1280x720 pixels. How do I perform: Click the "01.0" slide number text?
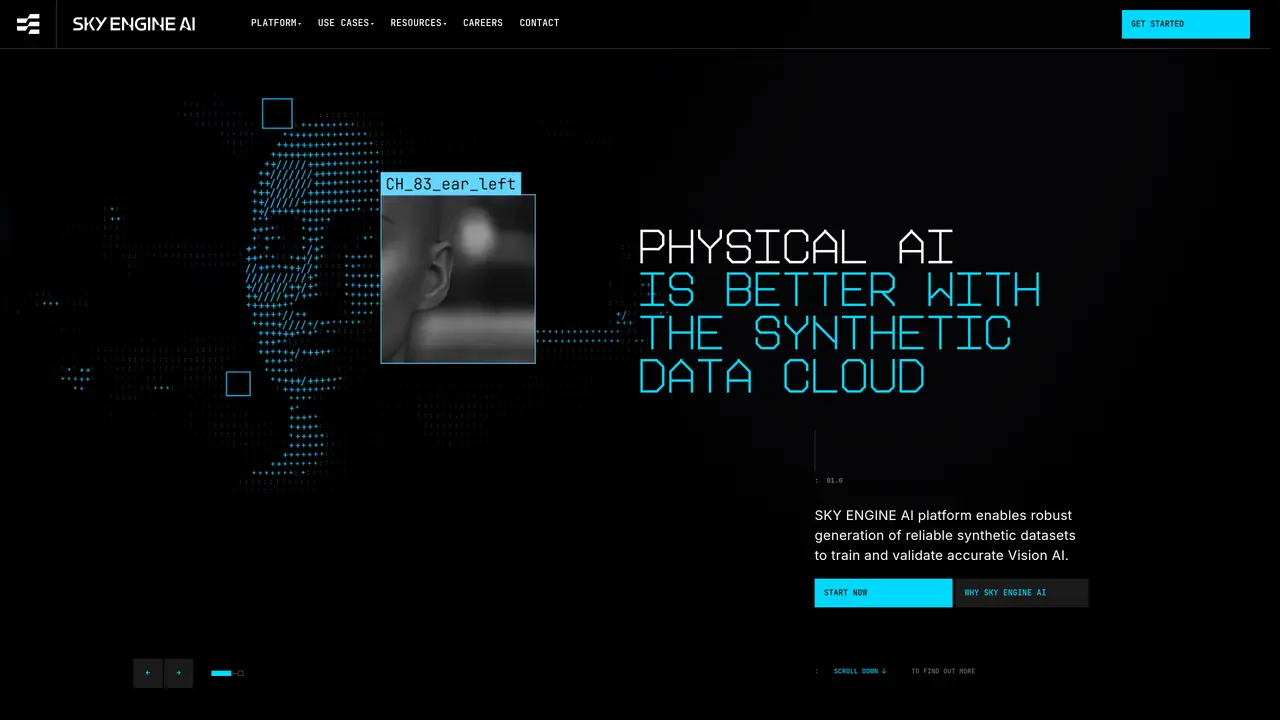[x=834, y=480]
